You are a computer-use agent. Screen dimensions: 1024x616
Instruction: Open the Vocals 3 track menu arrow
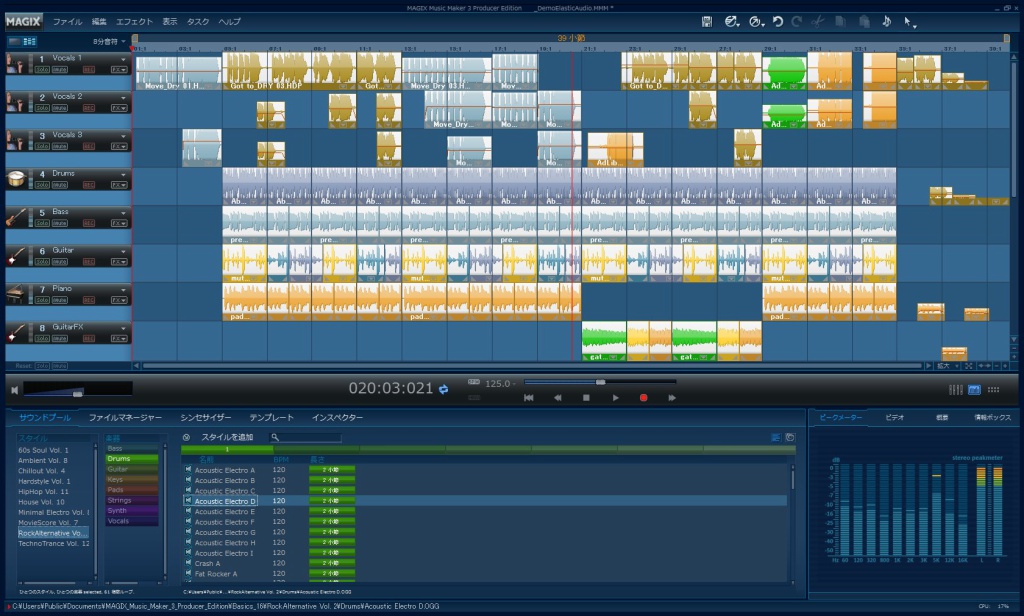point(123,137)
